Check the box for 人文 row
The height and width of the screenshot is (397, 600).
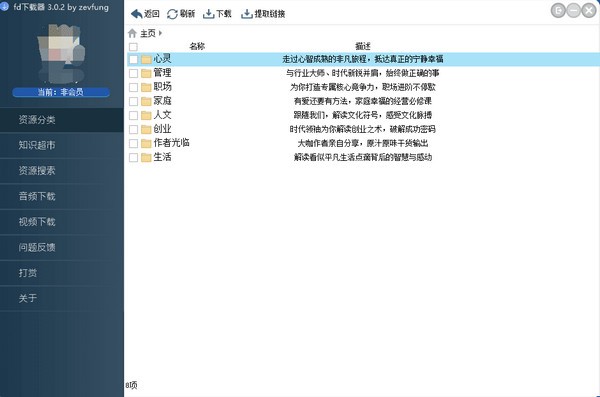click(x=133, y=115)
